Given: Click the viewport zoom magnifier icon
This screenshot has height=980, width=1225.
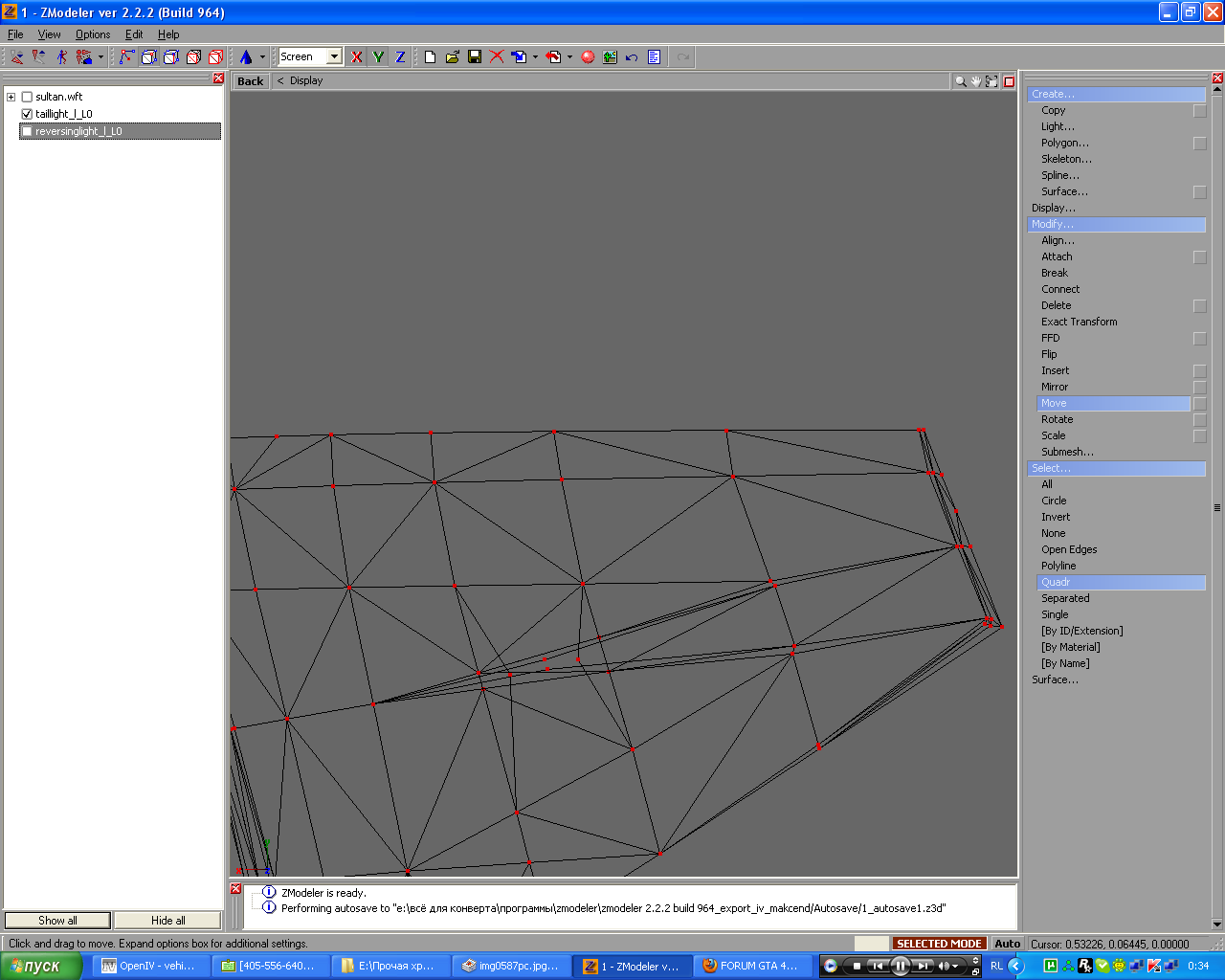Looking at the screenshot, I should (x=960, y=81).
